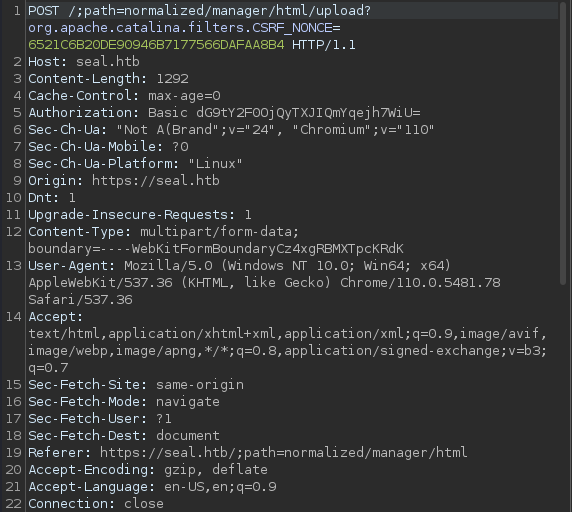Click the Authorization Basic header value

284,113
